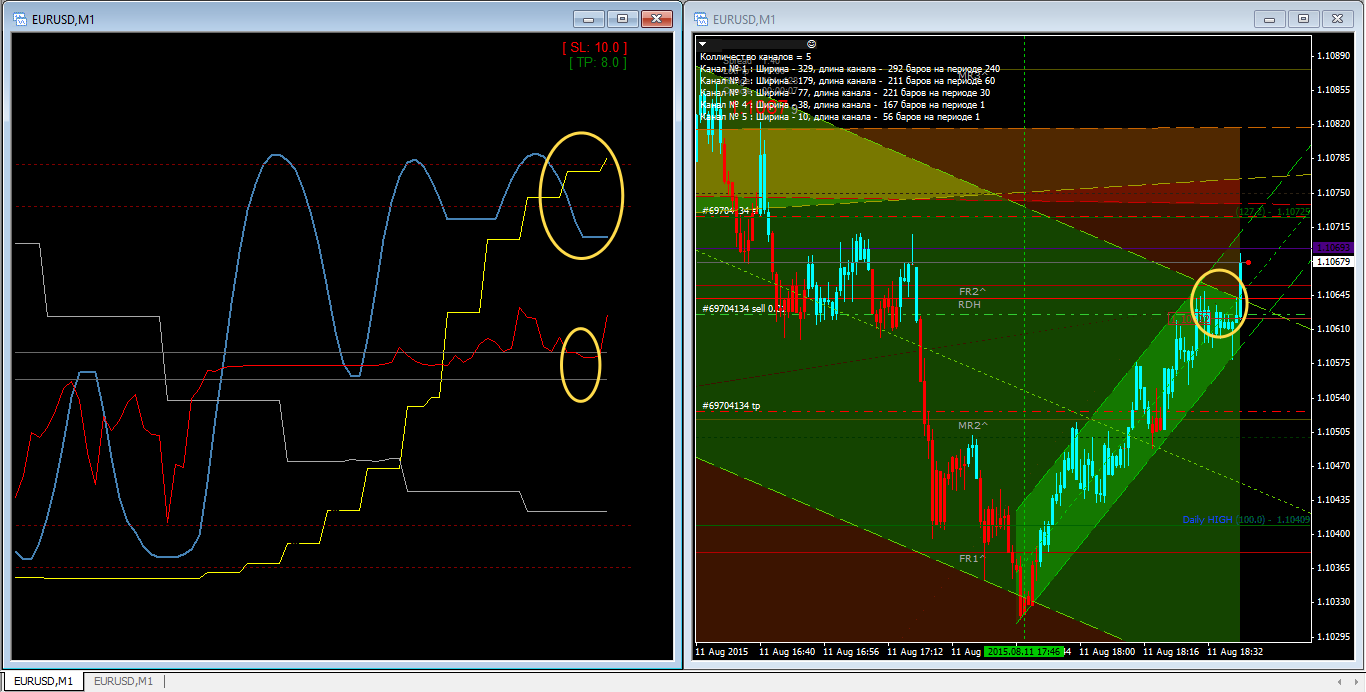Maximize the right EURUSD,M1 chart window
Image resolution: width=1366 pixels, height=692 pixels.
[1303, 18]
